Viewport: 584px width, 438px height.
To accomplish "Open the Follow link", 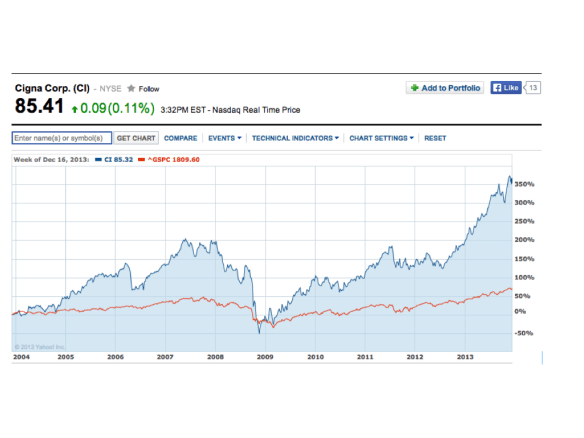I will 149,89.
